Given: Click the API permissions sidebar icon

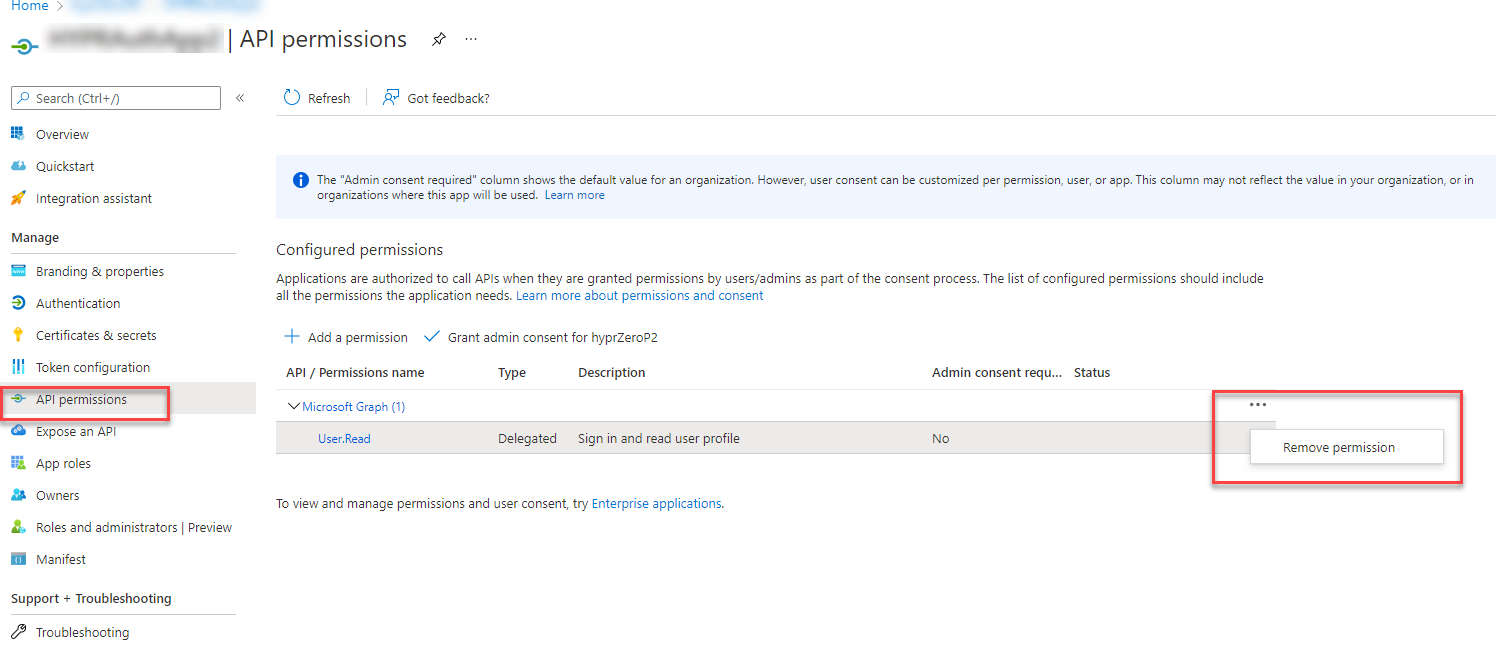Looking at the screenshot, I should click(18, 399).
